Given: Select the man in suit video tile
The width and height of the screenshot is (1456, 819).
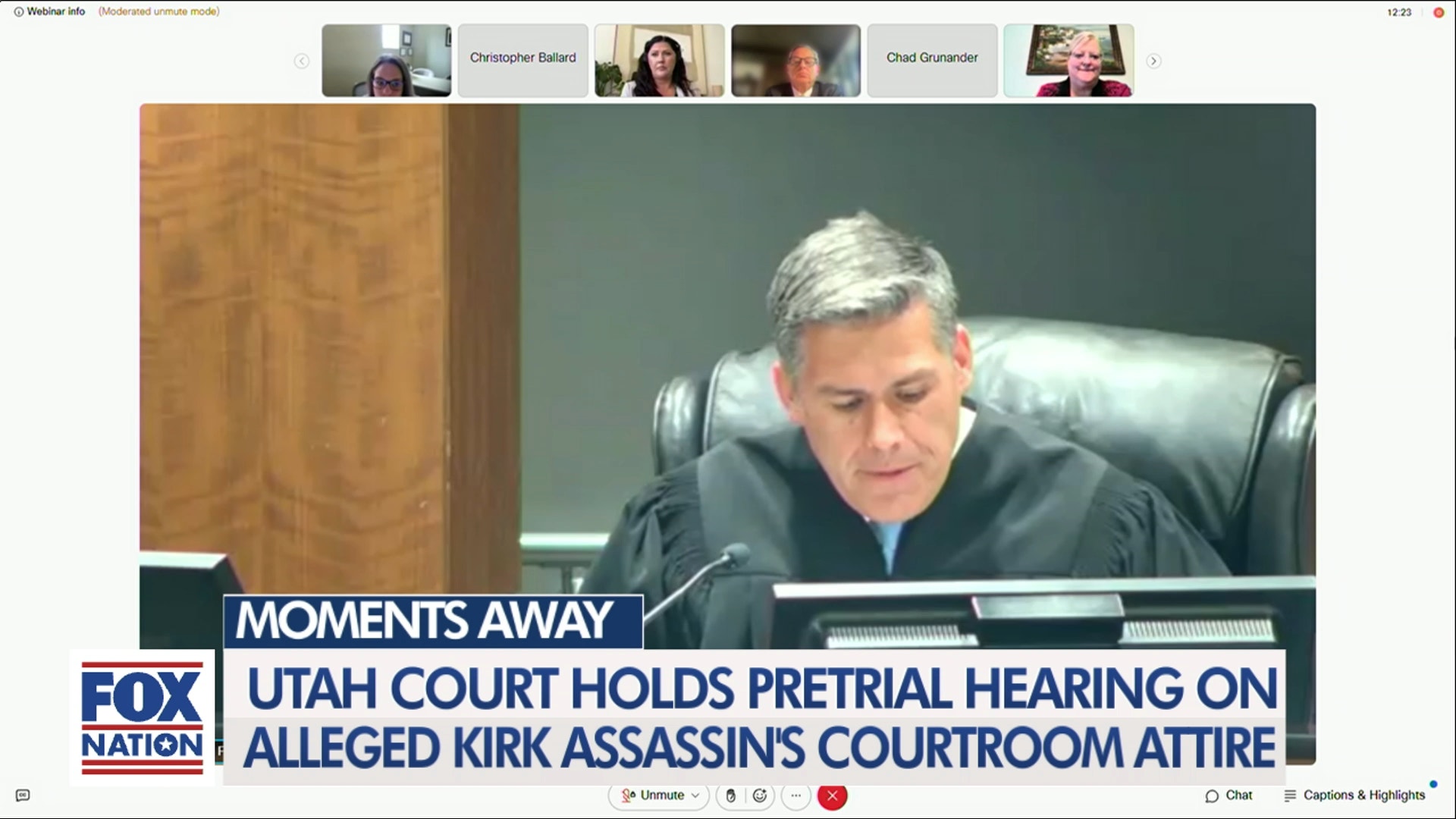Looking at the screenshot, I should [795, 61].
